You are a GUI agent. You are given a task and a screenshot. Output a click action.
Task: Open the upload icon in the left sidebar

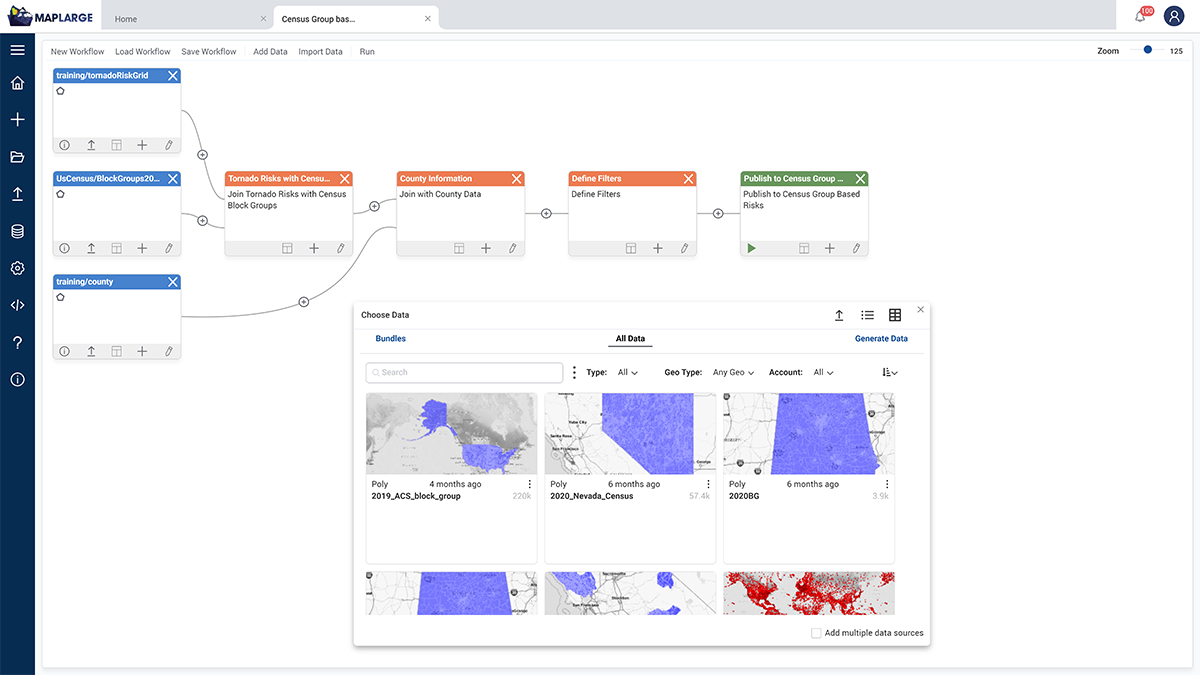pyautogui.click(x=16, y=195)
